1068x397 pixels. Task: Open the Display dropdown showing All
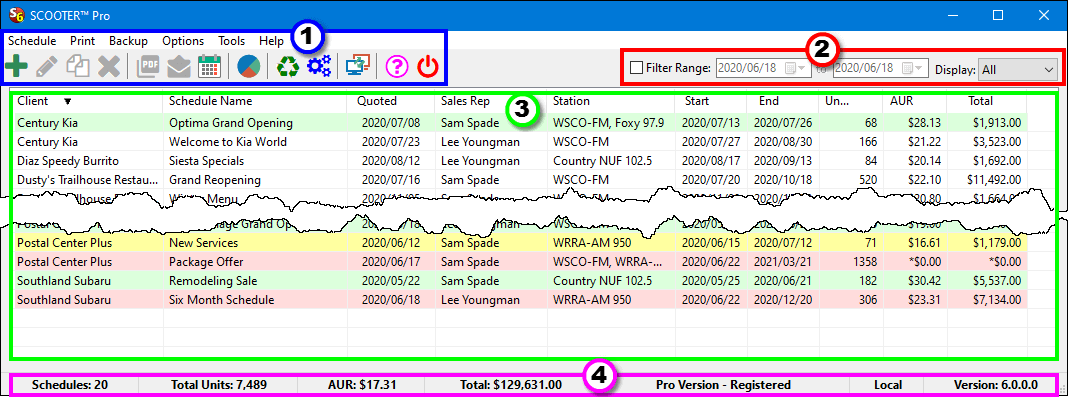click(x=1018, y=69)
